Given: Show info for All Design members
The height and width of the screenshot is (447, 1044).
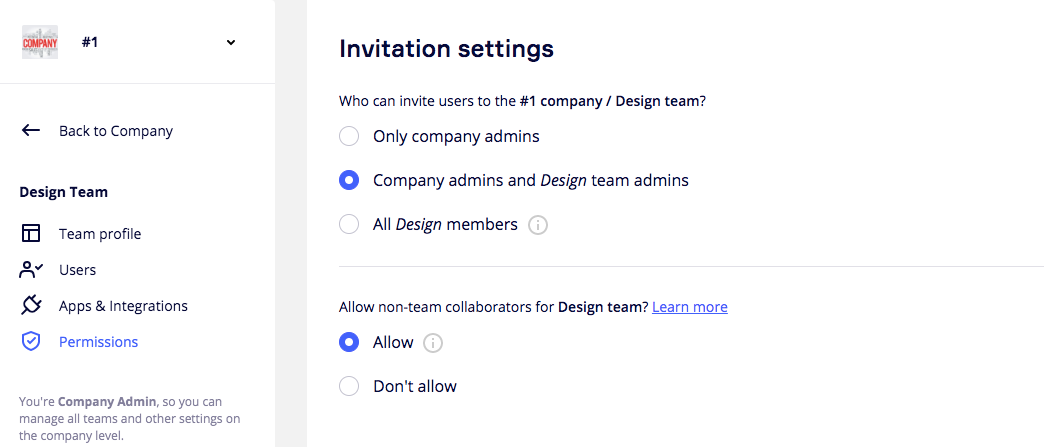Looking at the screenshot, I should pos(538,225).
